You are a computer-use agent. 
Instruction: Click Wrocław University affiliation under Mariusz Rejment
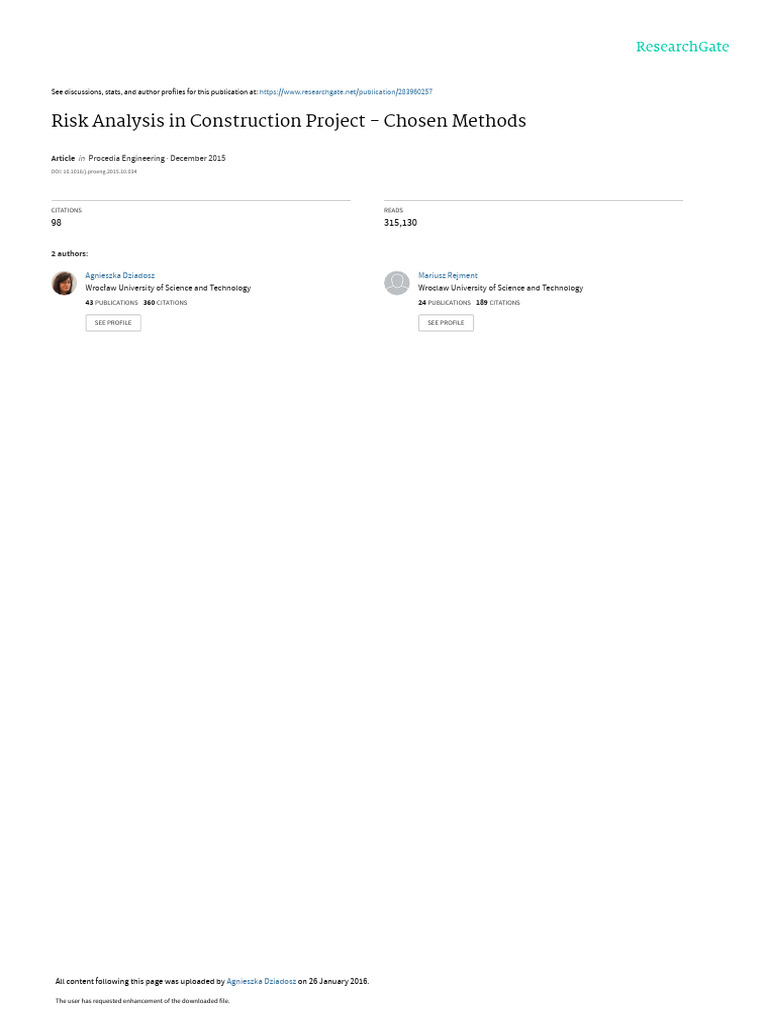[501, 288]
